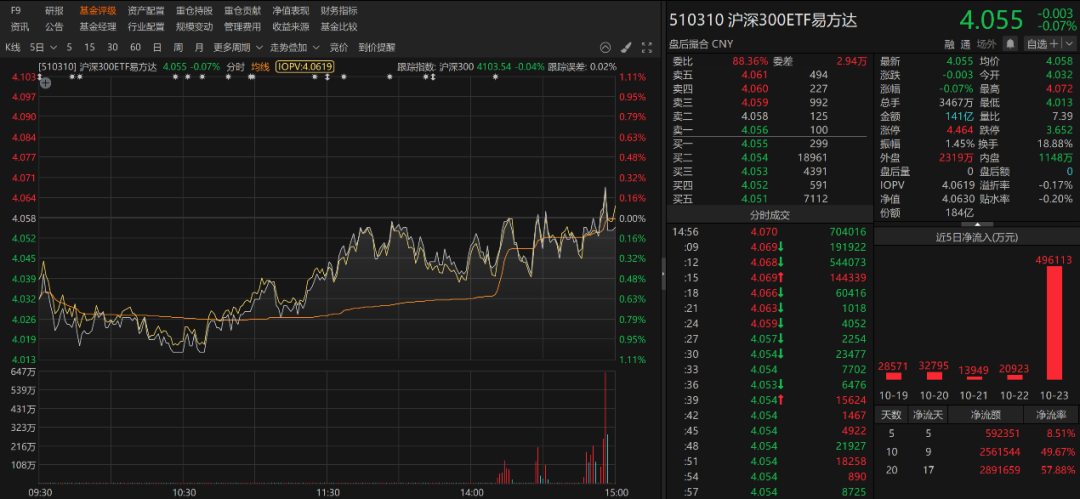Screen dimensions: 1080x499
Task: Open the 资讯 news menu
Action: point(19,27)
